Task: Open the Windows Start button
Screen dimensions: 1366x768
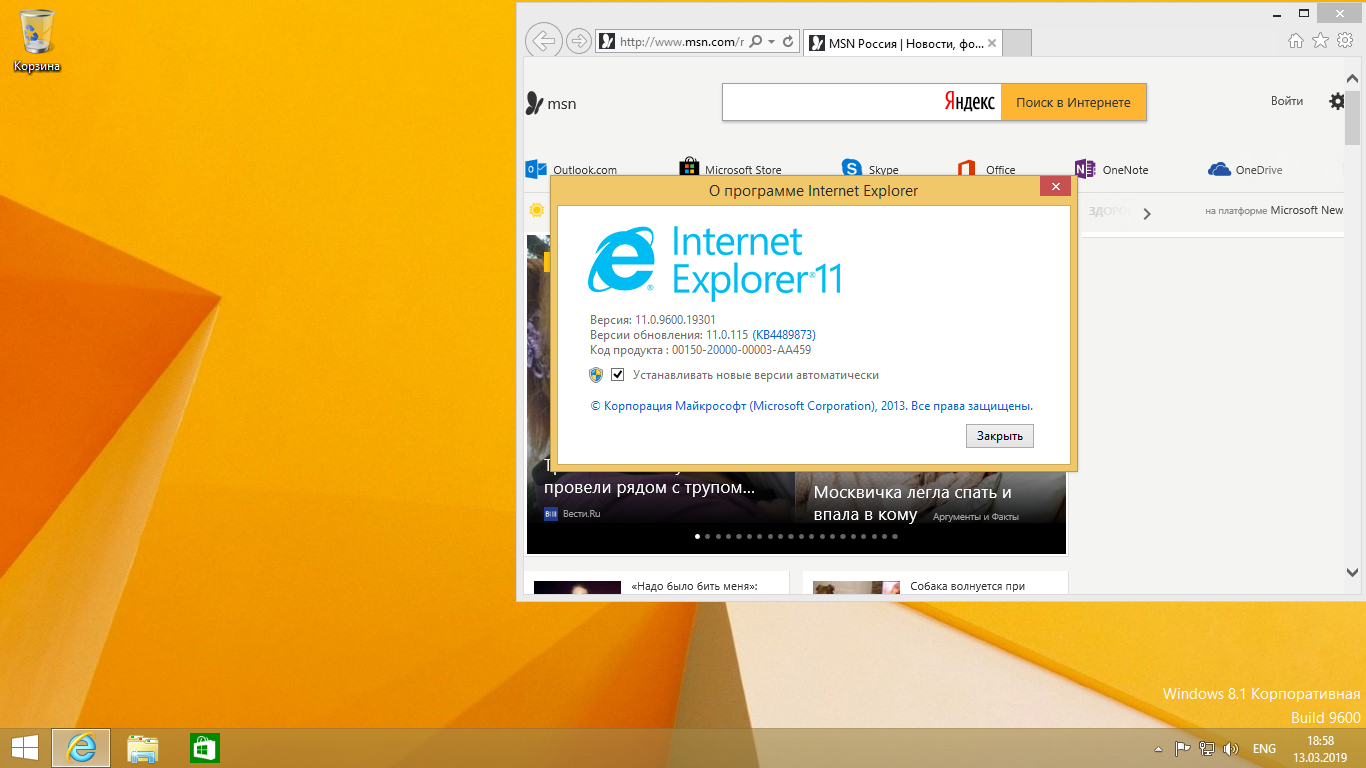Action: pos(24,747)
